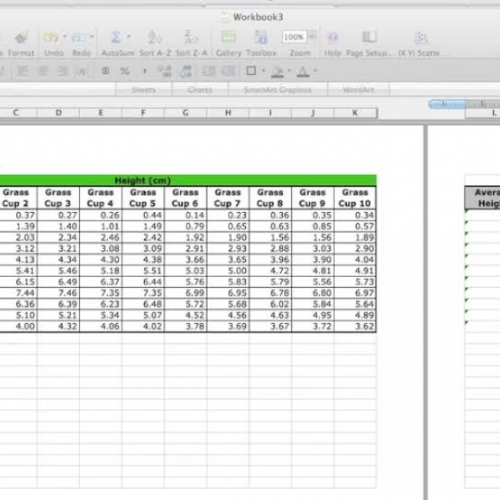Select cell with value 2.93

[228, 249]
